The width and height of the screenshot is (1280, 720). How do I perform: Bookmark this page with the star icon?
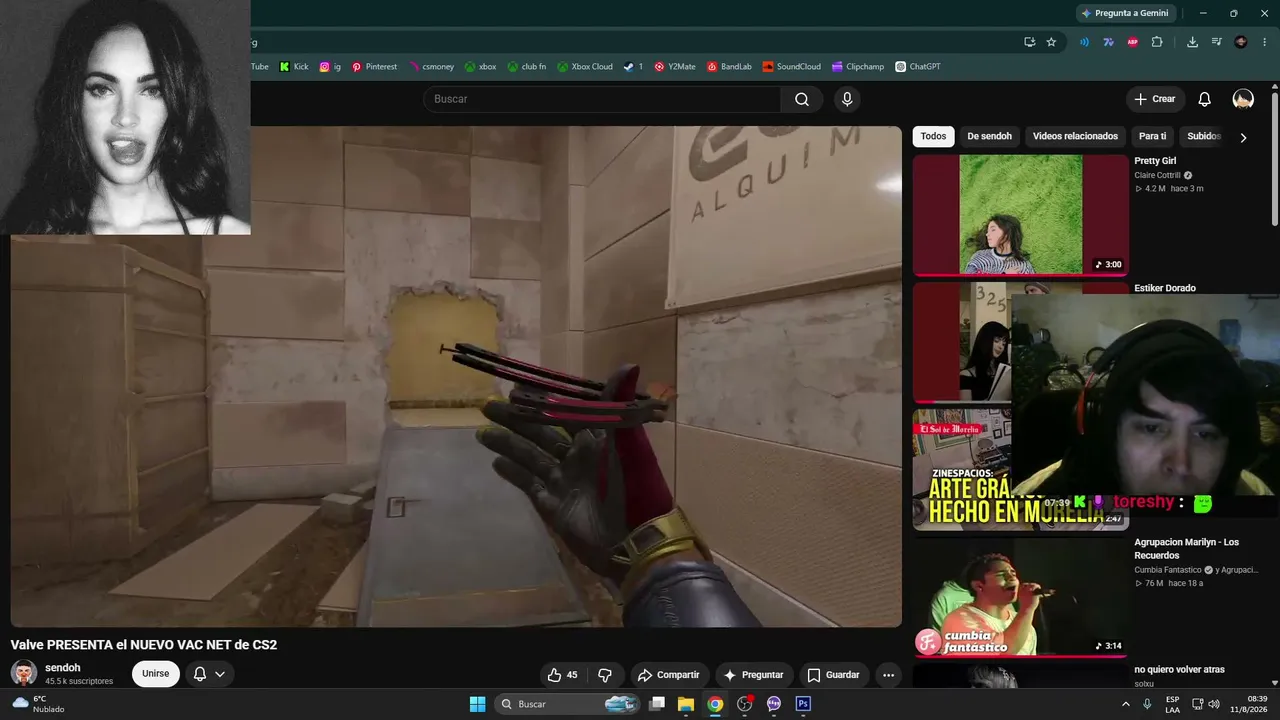(1051, 42)
